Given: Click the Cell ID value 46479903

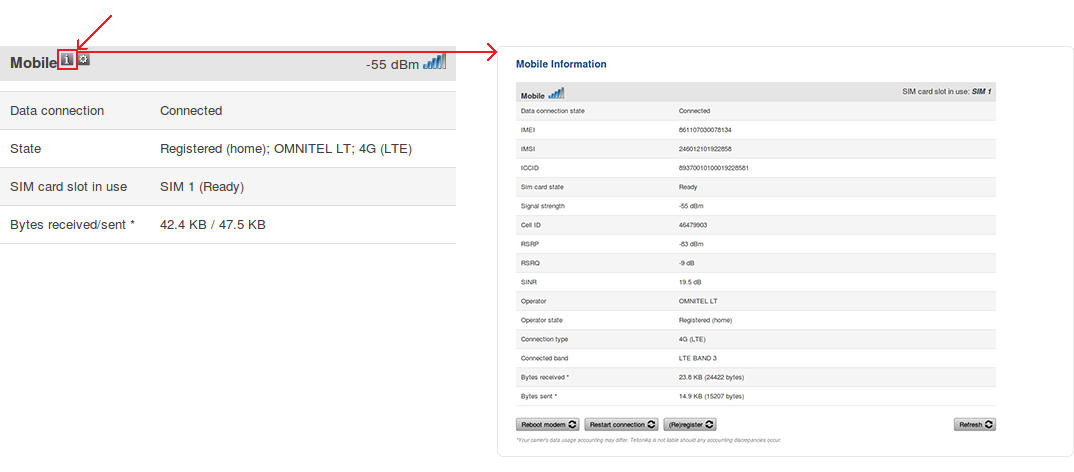Looking at the screenshot, I should tap(693, 225).
